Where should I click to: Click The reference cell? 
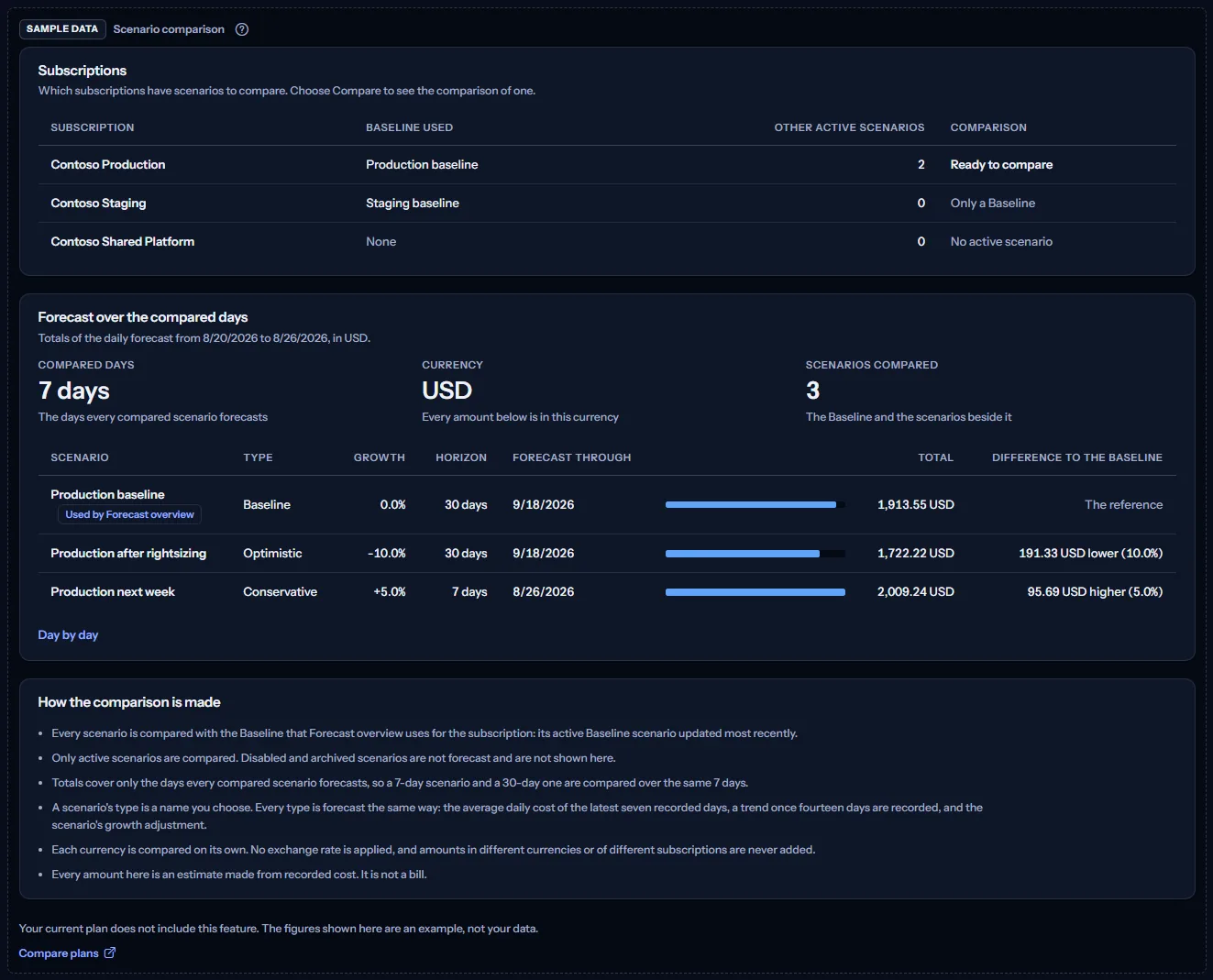pyautogui.click(x=1124, y=505)
